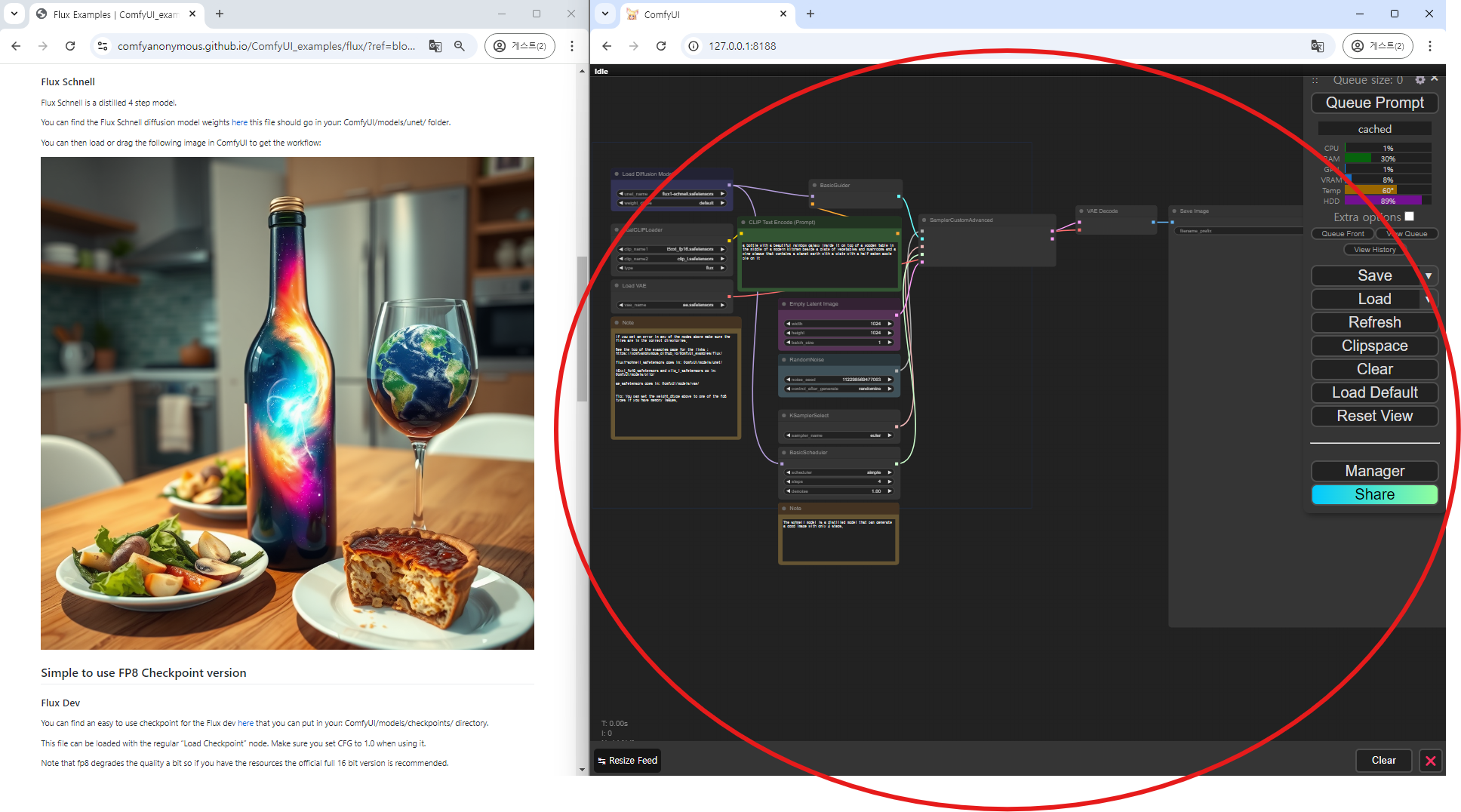Open unet_name model selector in Load Diffusion Model
This screenshot has height=812, width=1461.
tap(672, 194)
